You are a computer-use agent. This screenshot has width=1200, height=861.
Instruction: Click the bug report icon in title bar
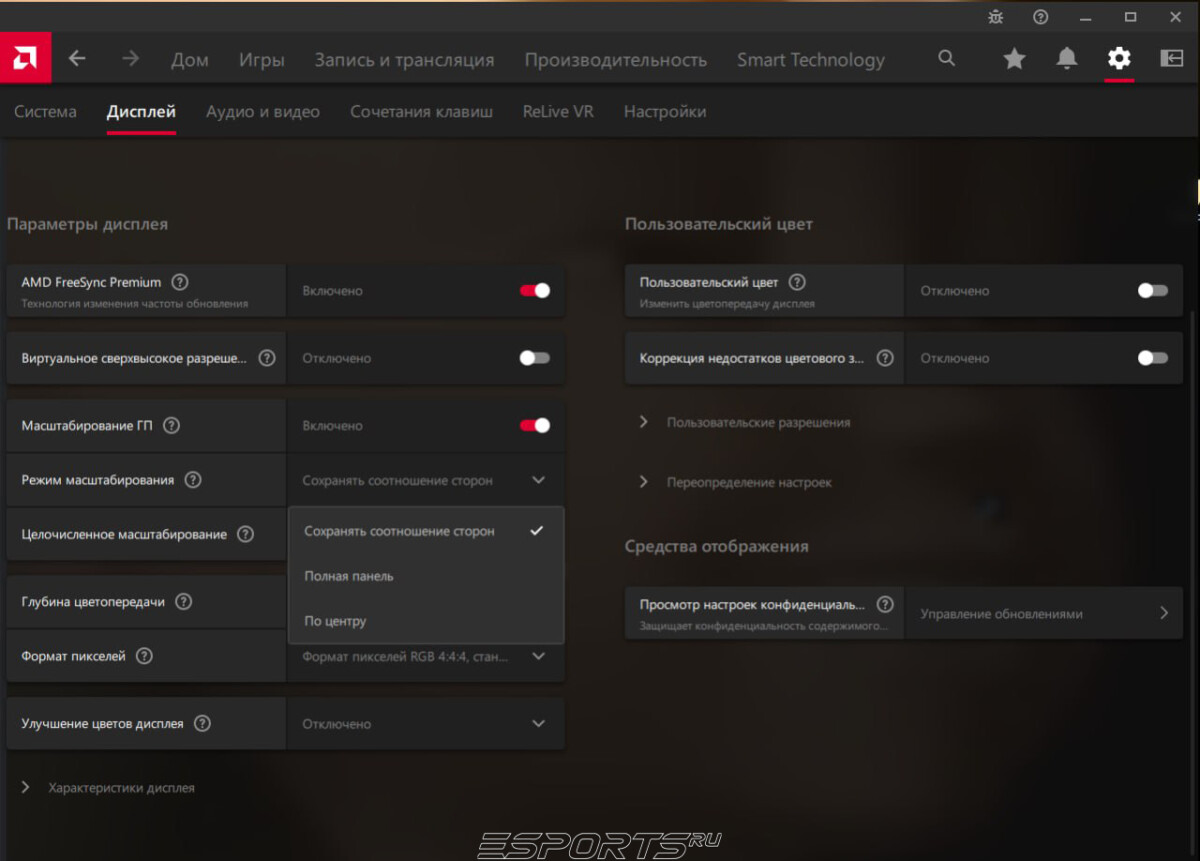point(995,16)
